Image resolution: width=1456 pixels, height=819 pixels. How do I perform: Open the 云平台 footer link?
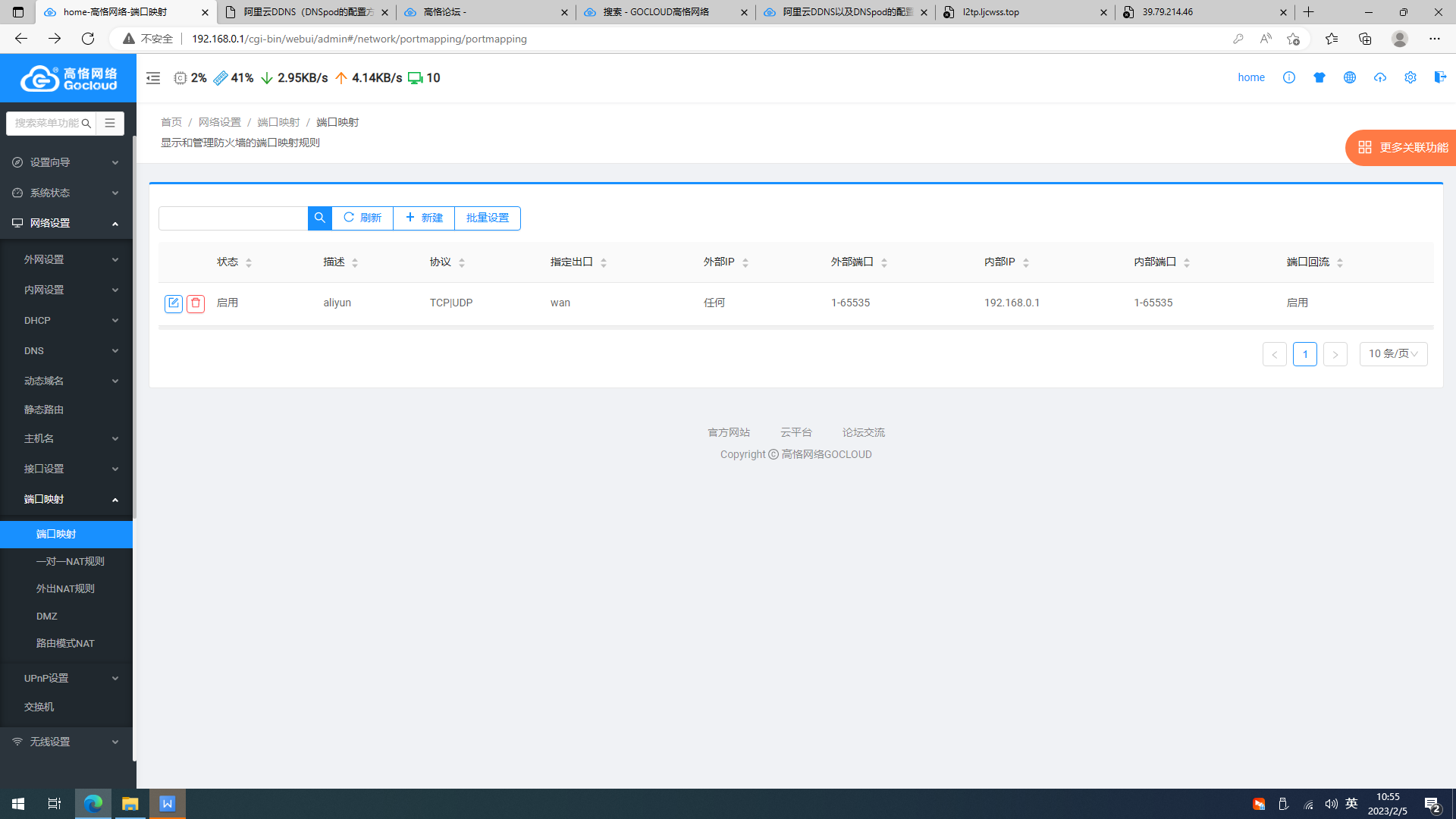click(796, 432)
